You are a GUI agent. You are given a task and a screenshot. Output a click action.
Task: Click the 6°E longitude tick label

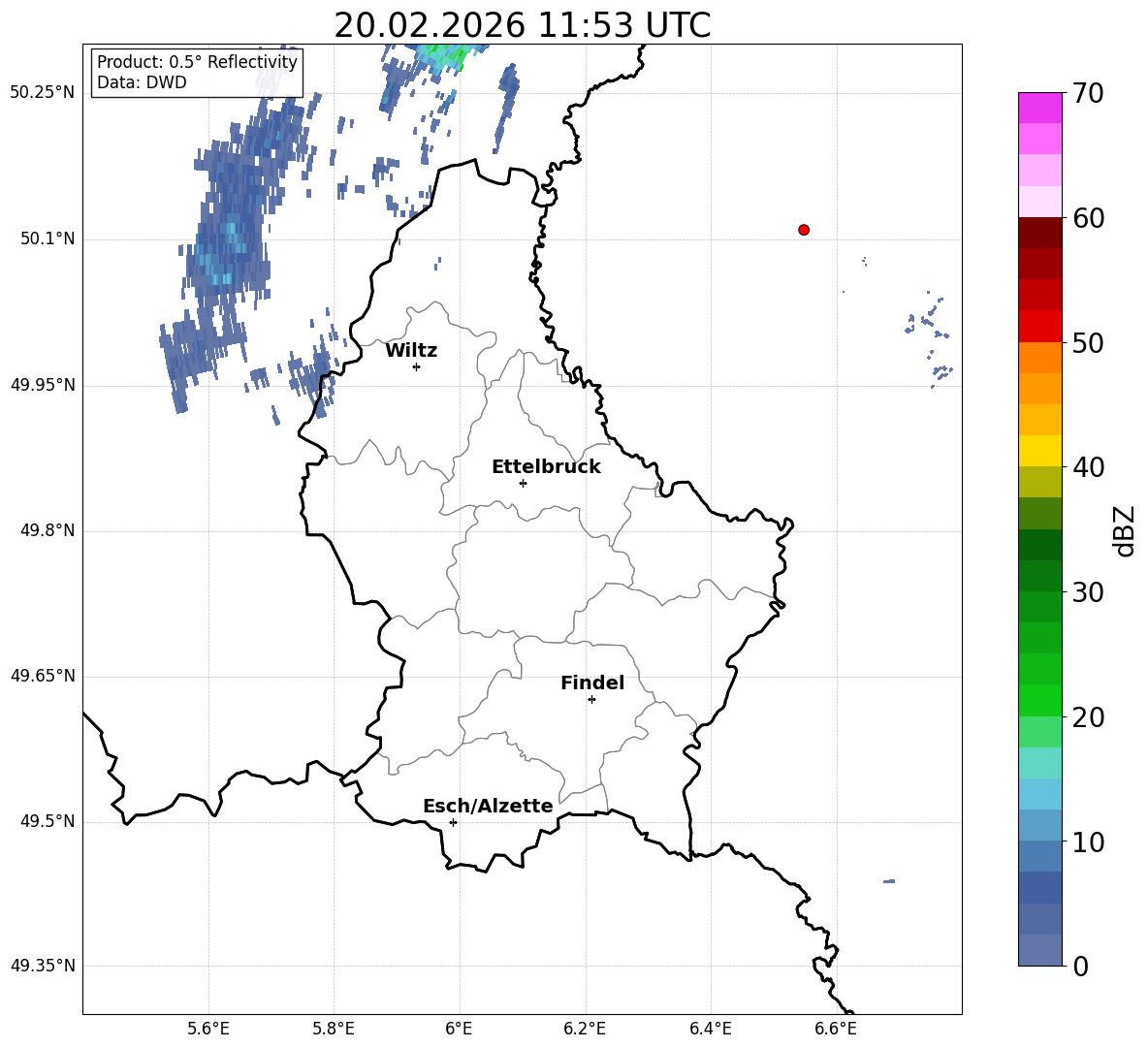(x=459, y=1029)
